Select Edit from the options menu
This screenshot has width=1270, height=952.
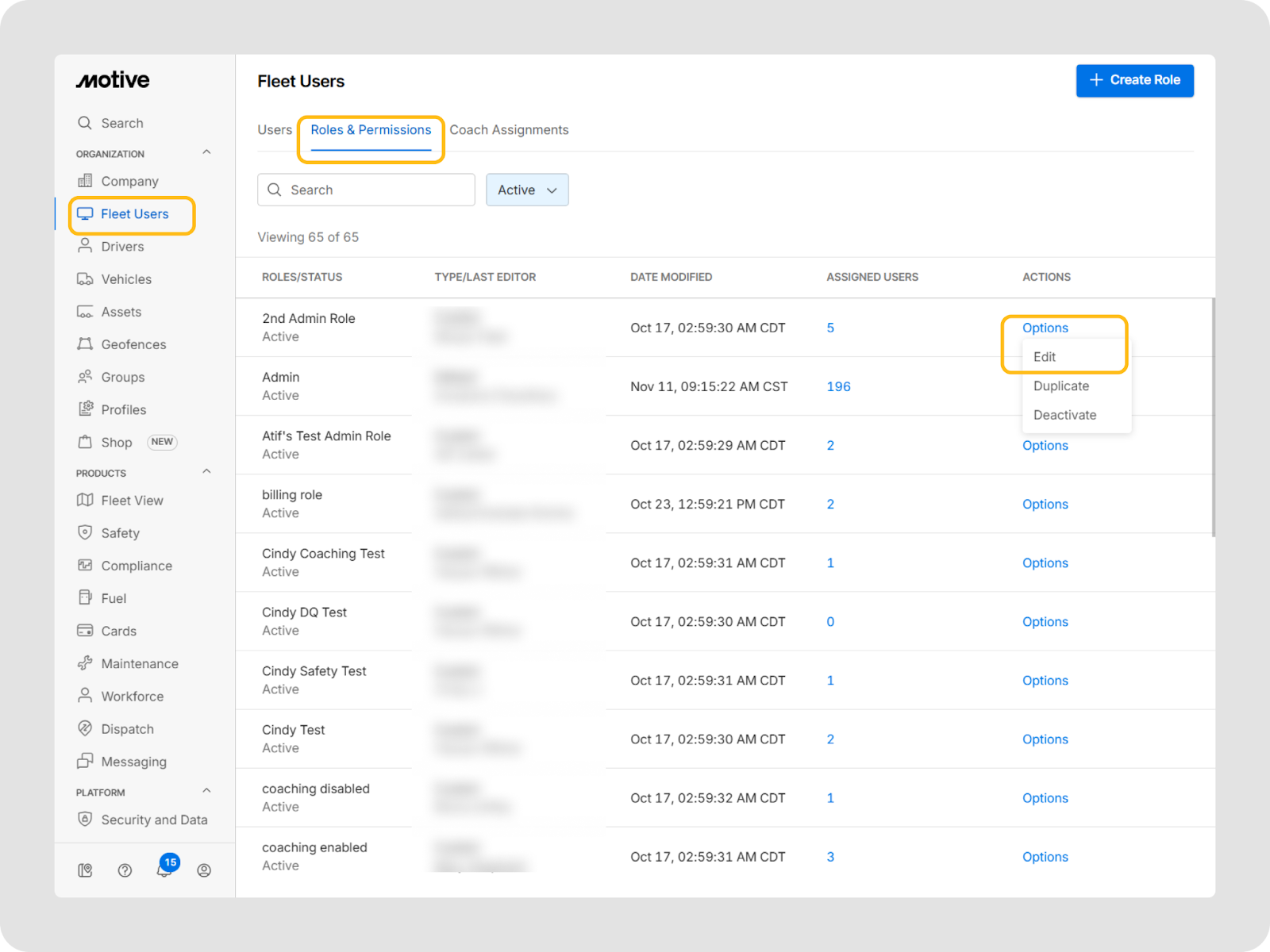click(x=1045, y=357)
